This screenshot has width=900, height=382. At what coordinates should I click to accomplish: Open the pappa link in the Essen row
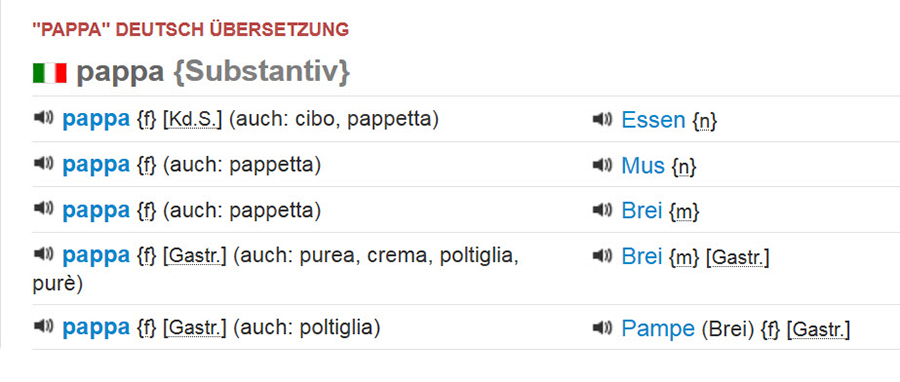pyautogui.click(x=96, y=120)
